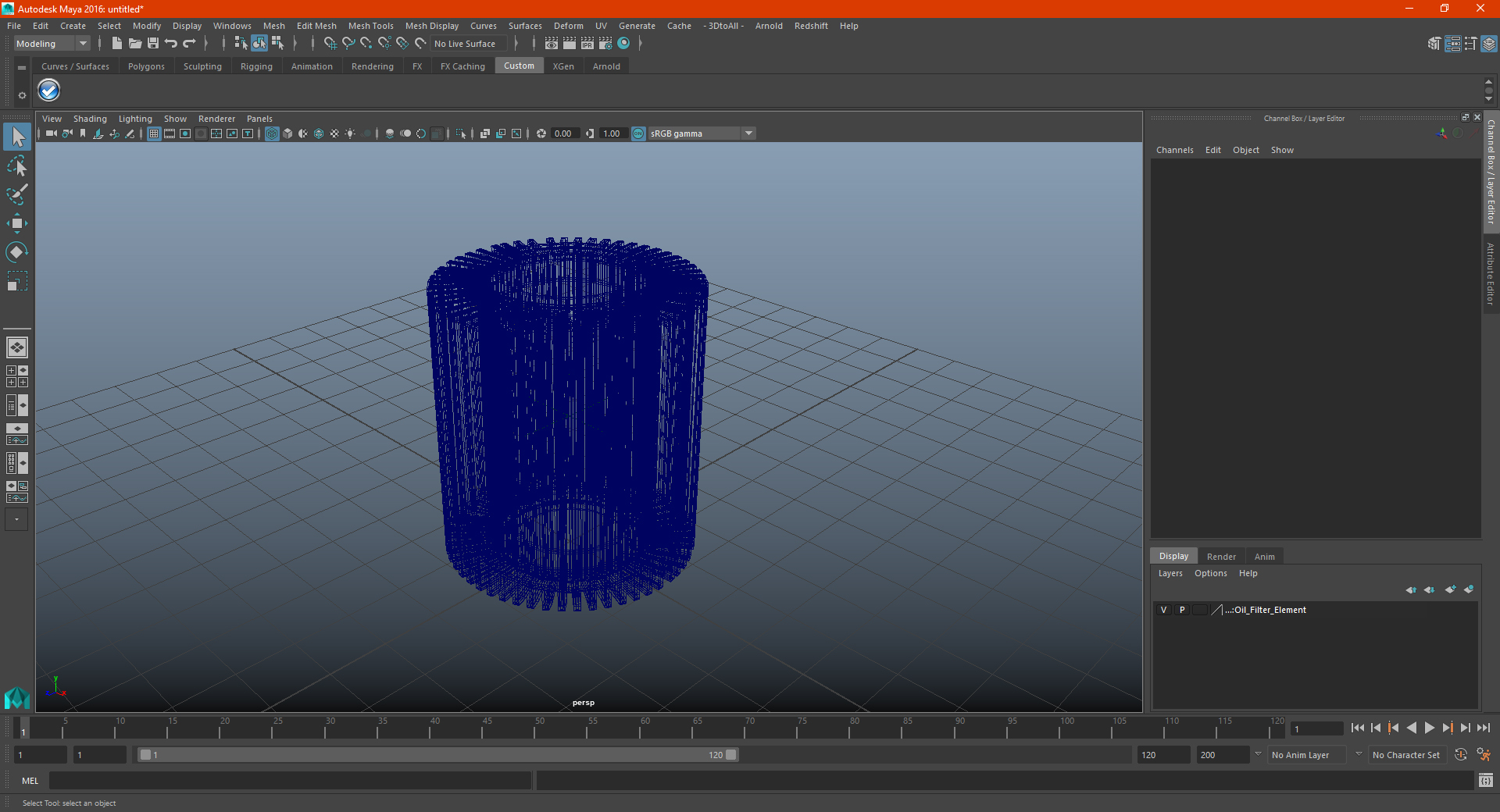Select by hierarchy mode icon
Screen dimensions: 1500x812
pos(241,44)
